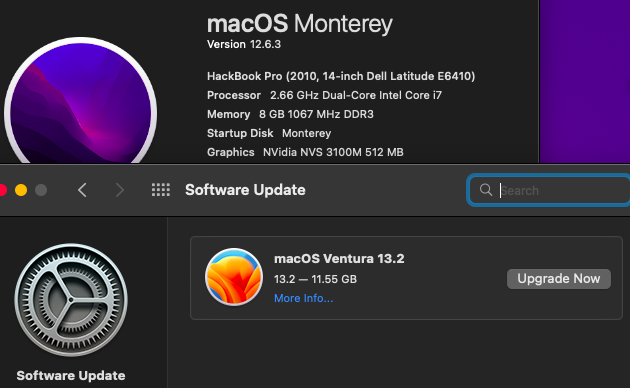The image size is (630, 388).
Task: Click the Upgrade Now button
Action: (x=558, y=279)
